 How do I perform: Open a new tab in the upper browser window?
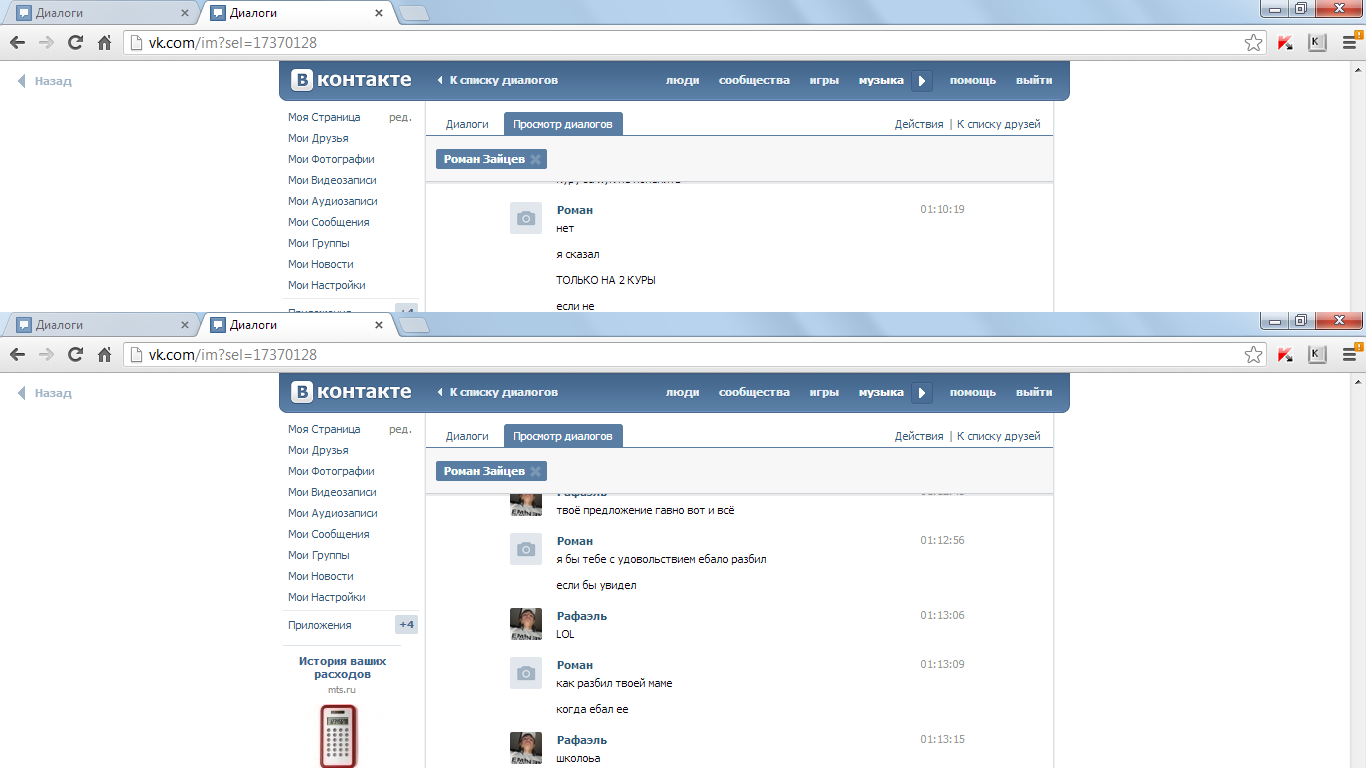click(x=414, y=14)
